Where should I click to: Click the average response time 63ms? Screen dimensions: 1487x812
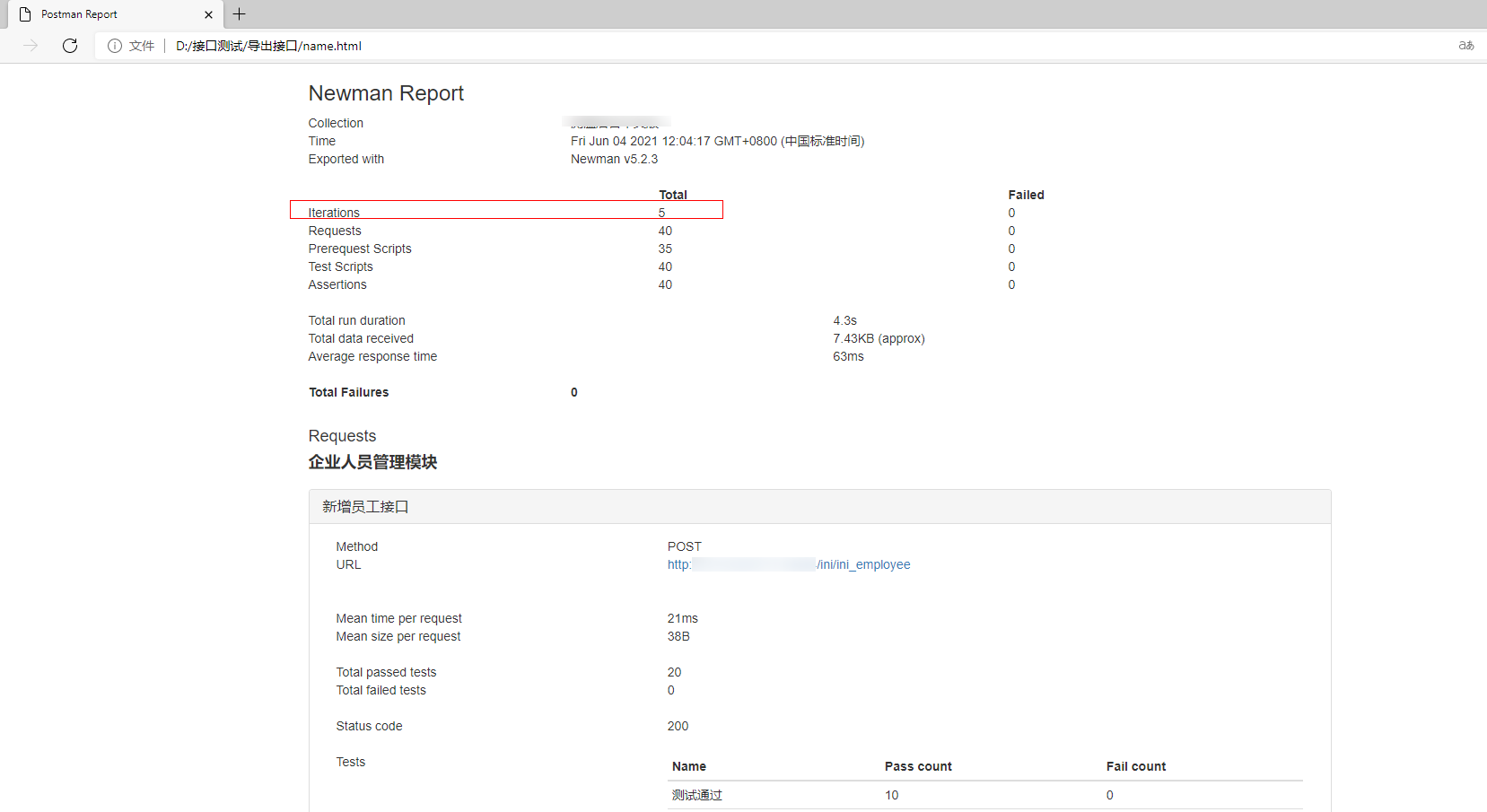(x=848, y=356)
